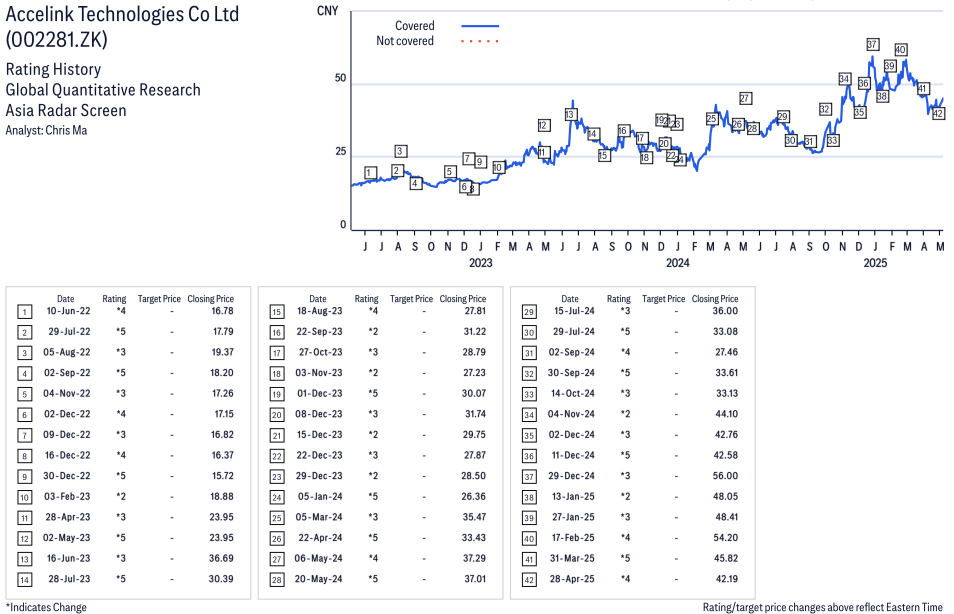Click the date cell '22-Sep-23'
954x614 pixels.
319,332
